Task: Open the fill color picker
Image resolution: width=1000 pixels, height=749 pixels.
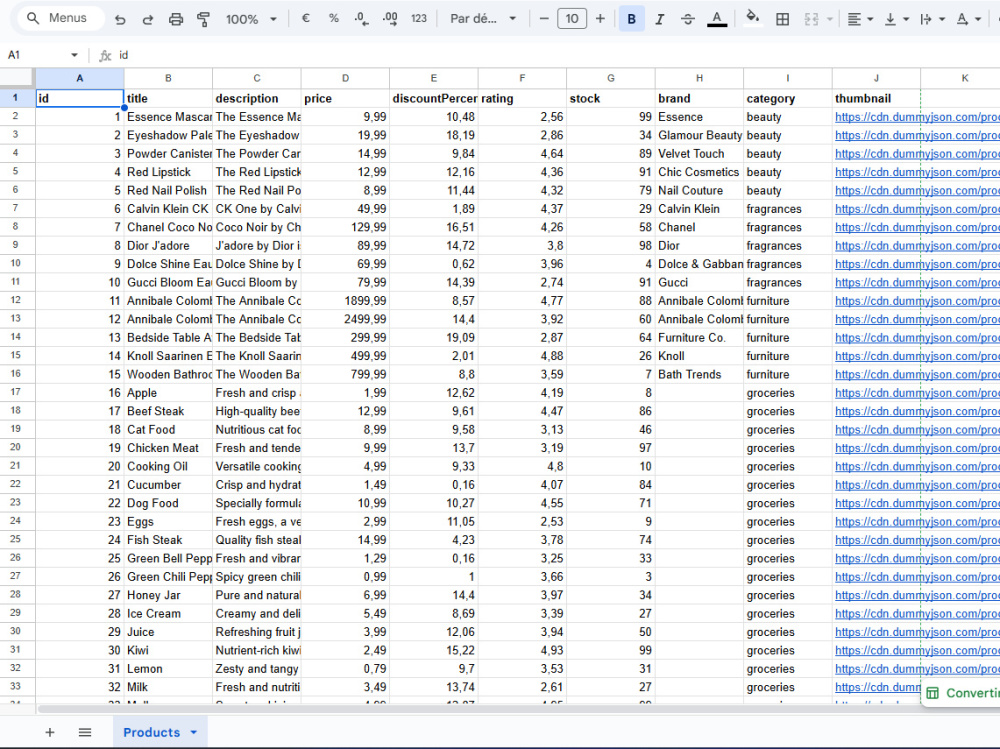Action: point(753,19)
